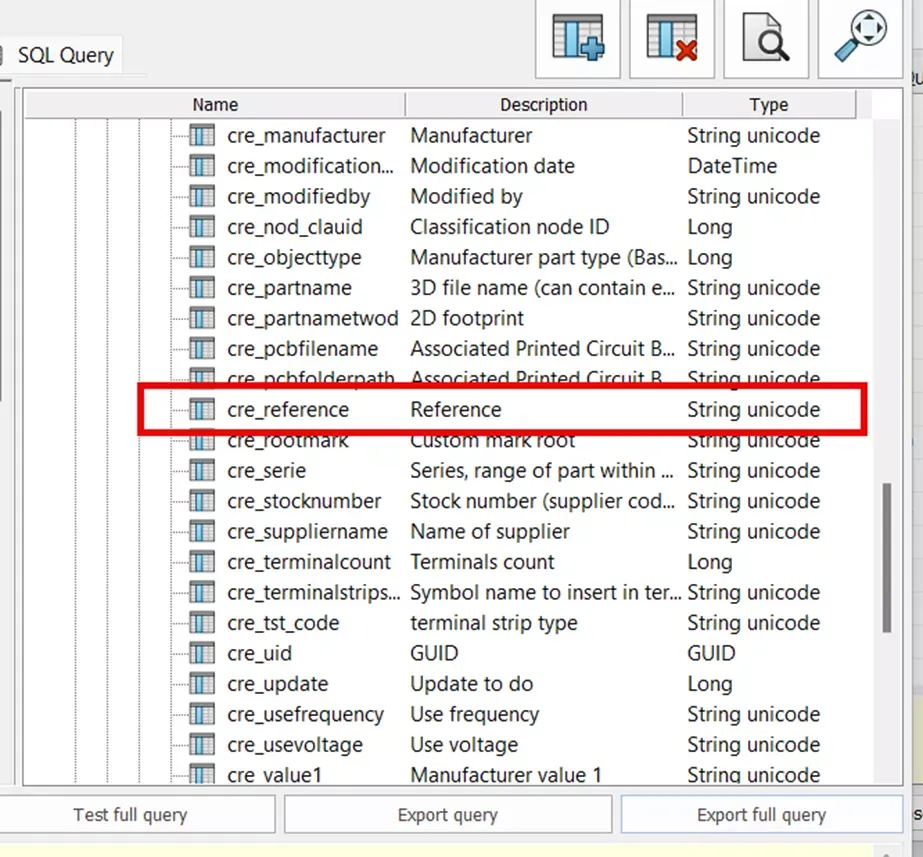Sort by the Name column header
This screenshot has height=857, width=923.
[x=215, y=105]
